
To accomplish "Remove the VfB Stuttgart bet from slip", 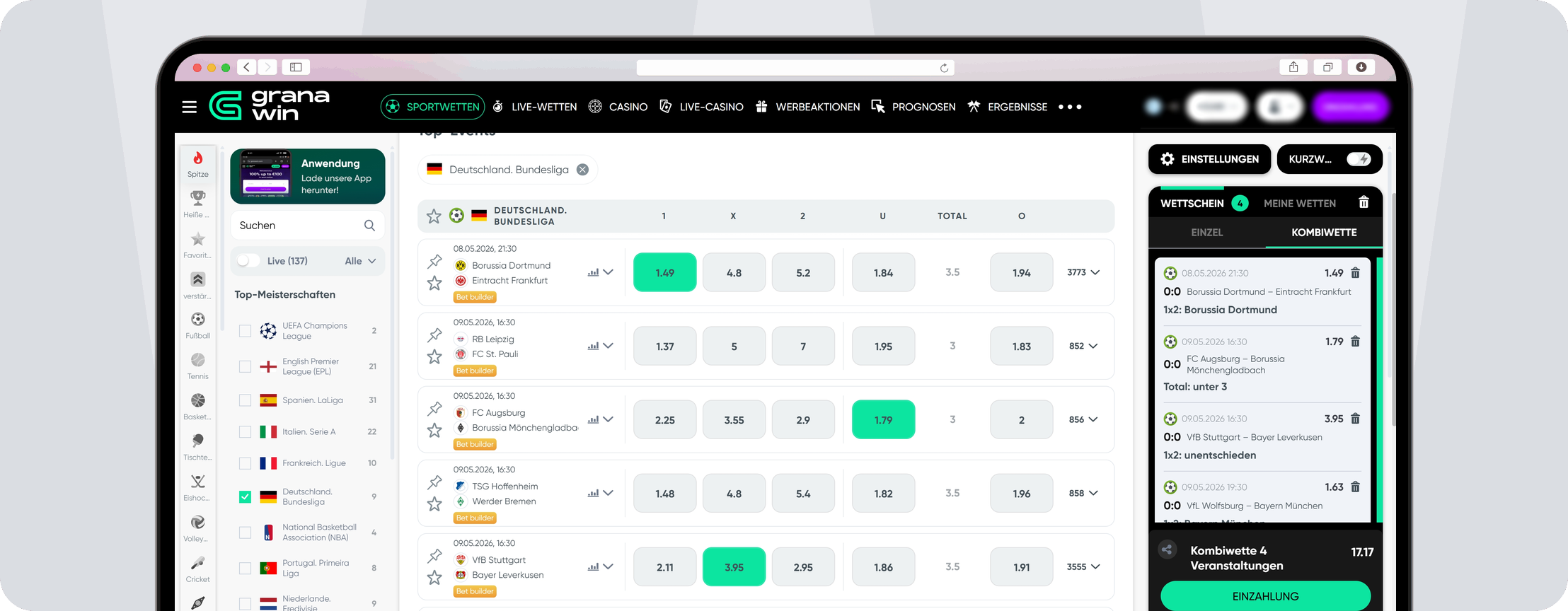I will tap(1355, 419).
